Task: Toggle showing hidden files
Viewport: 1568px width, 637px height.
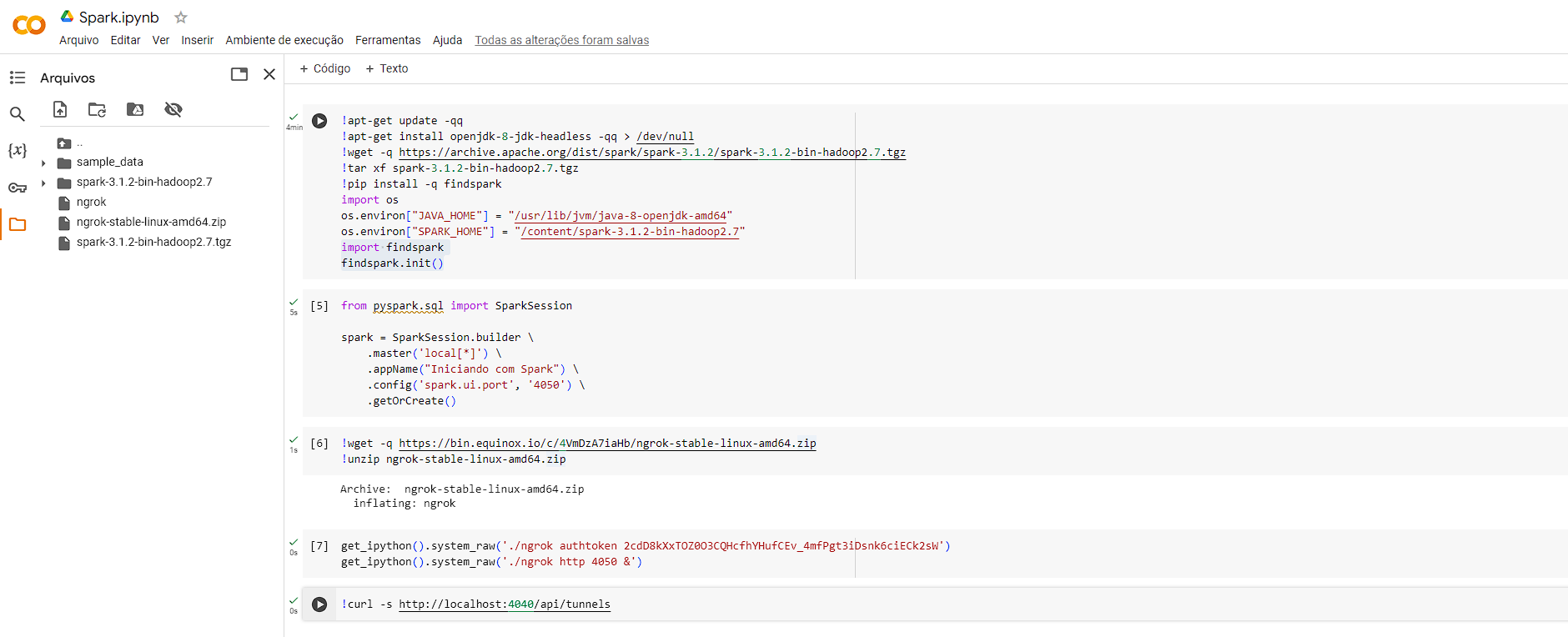Action: 173,109
